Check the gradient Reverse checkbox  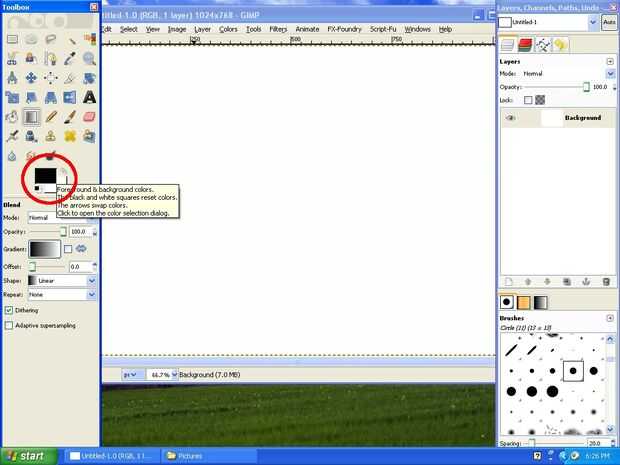[x=68, y=249]
